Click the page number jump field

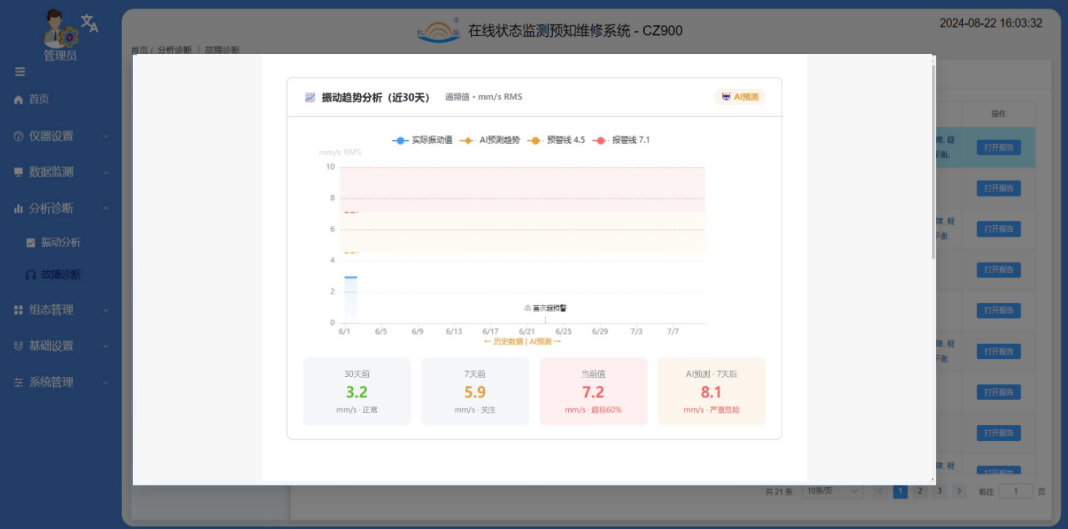[1015, 491]
